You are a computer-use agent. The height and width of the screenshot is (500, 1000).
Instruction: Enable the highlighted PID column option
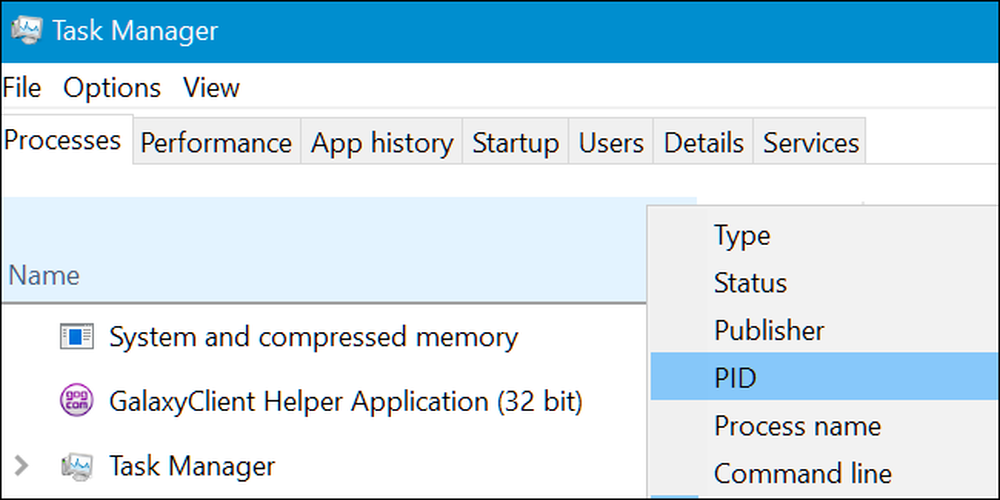825,378
